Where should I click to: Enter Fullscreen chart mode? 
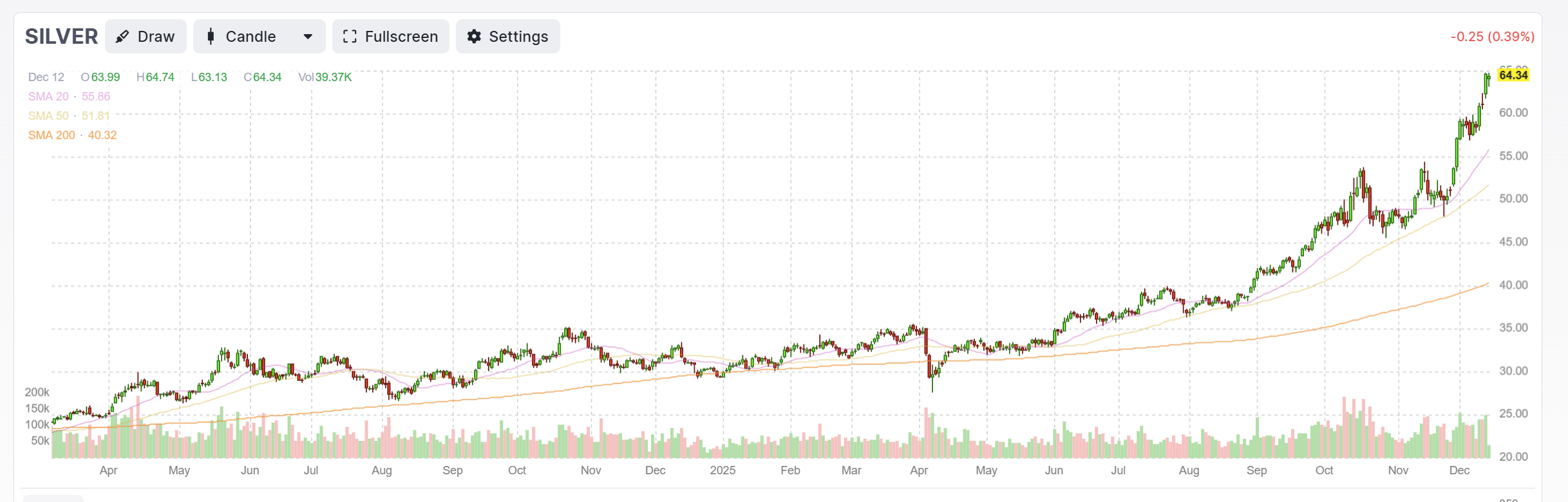(391, 37)
